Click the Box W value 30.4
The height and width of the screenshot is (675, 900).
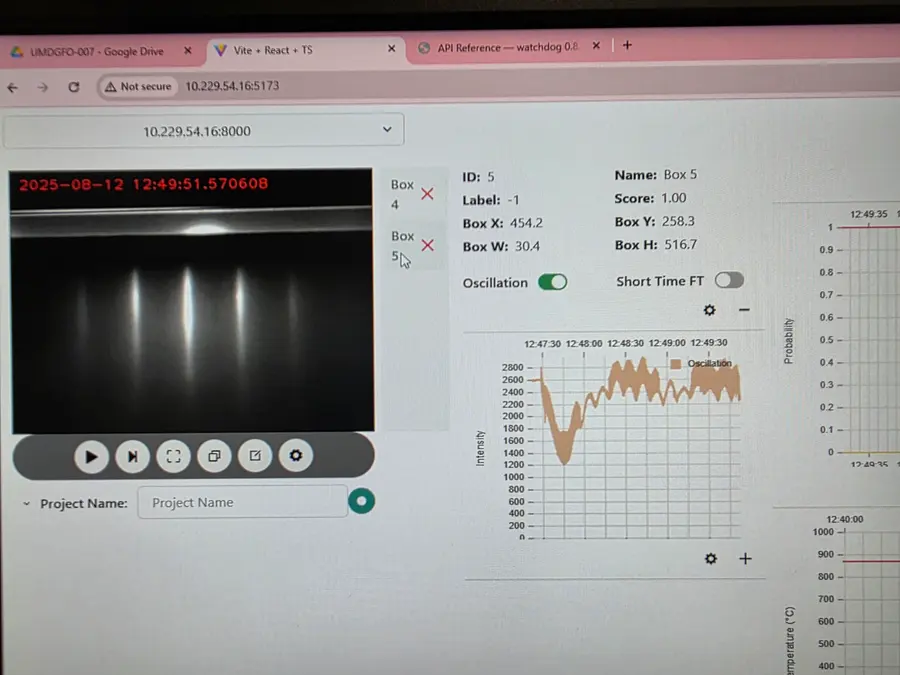[527, 246]
